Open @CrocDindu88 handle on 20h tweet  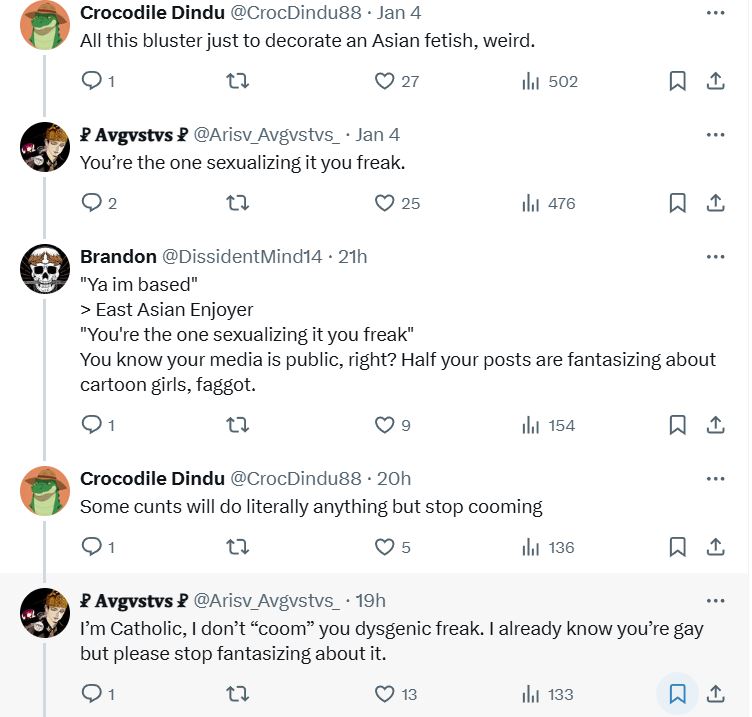295,479
